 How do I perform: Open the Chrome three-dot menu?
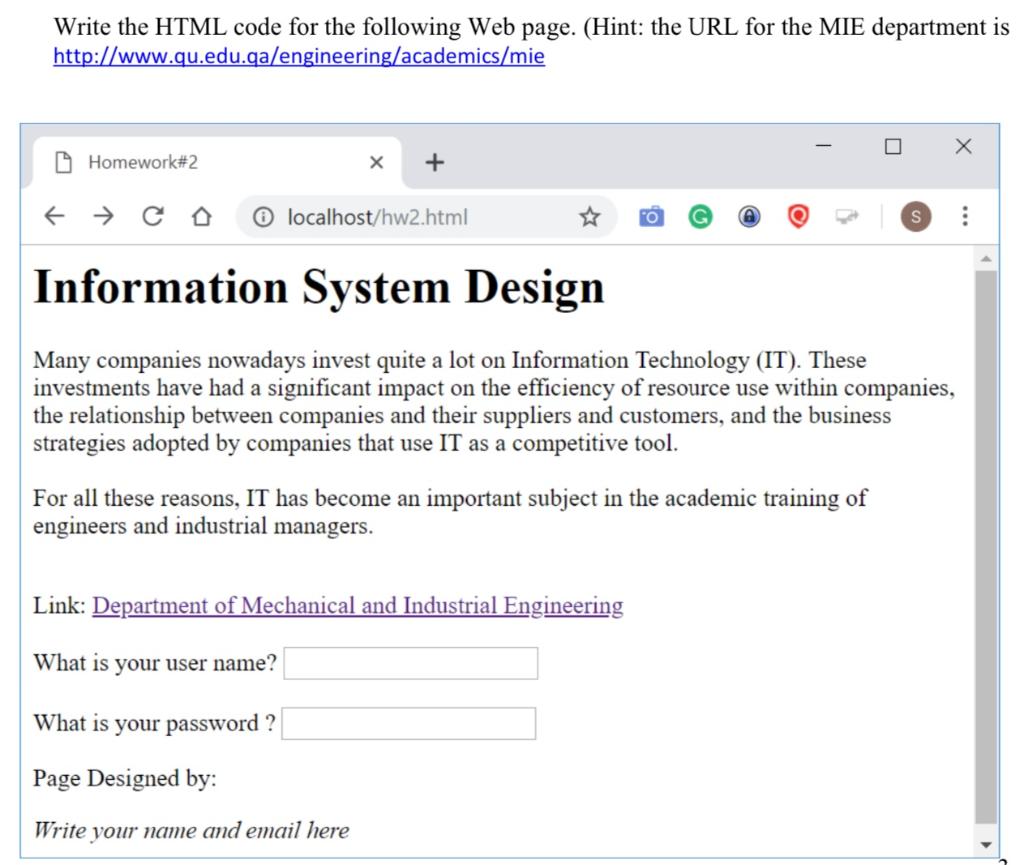coord(965,216)
